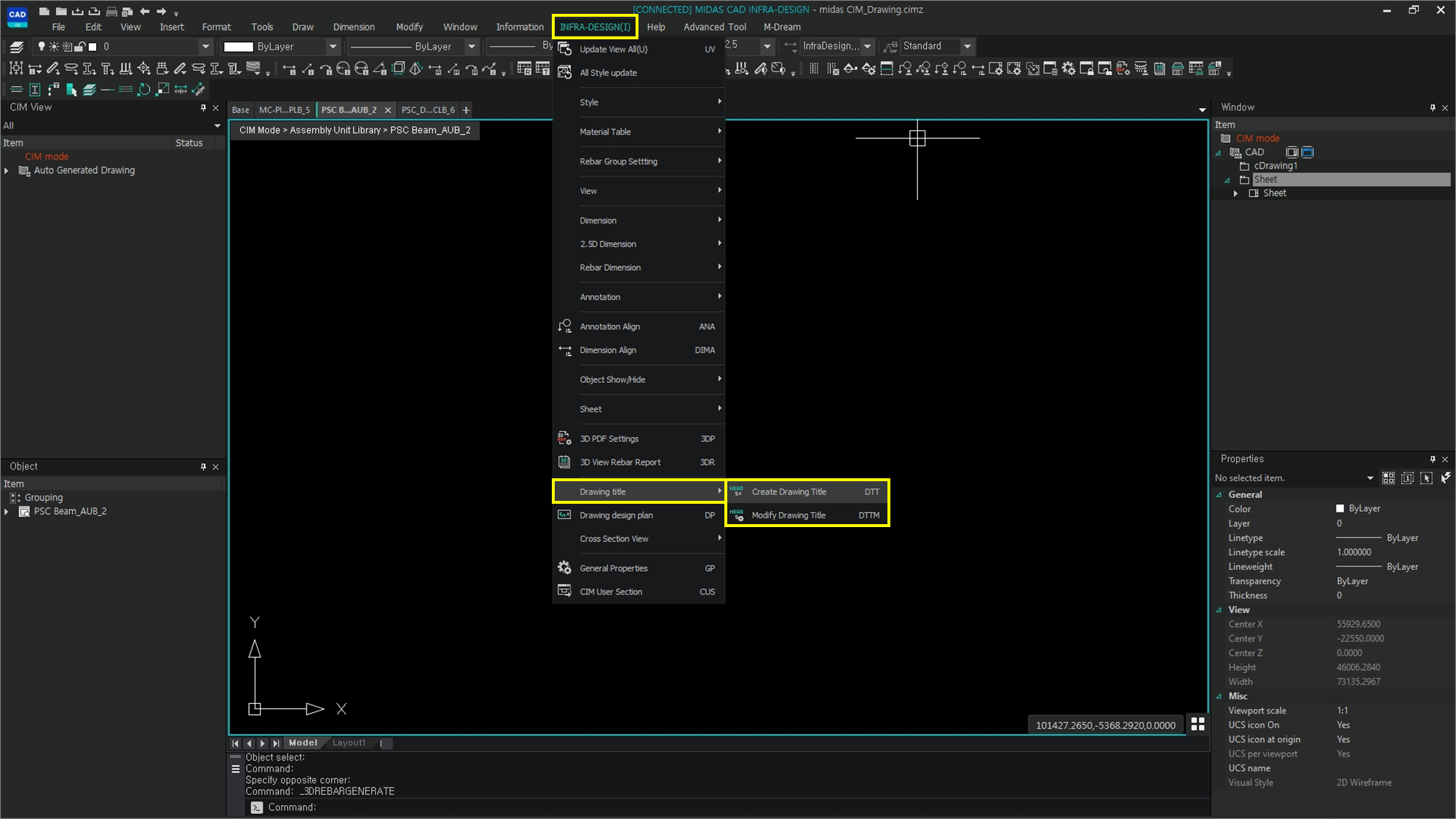Image resolution: width=1456 pixels, height=819 pixels.
Task: Click the sheet layout icon beside CAD
Action: click(1291, 152)
